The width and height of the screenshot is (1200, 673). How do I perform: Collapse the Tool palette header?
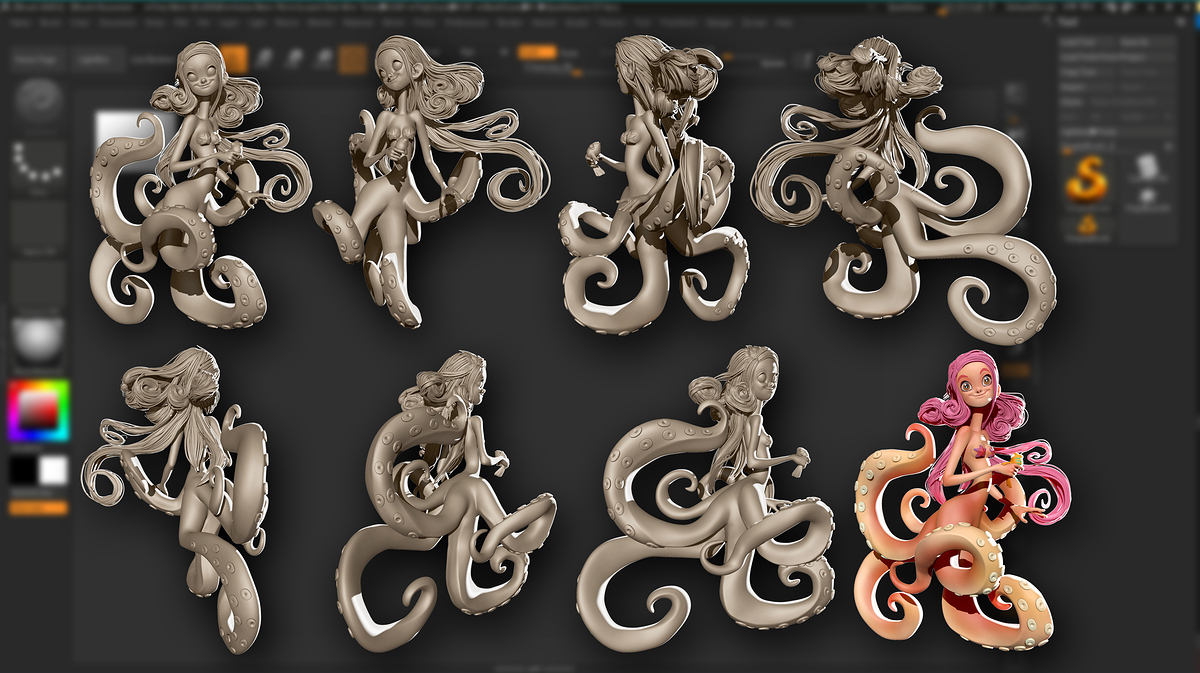(x=1181, y=22)
